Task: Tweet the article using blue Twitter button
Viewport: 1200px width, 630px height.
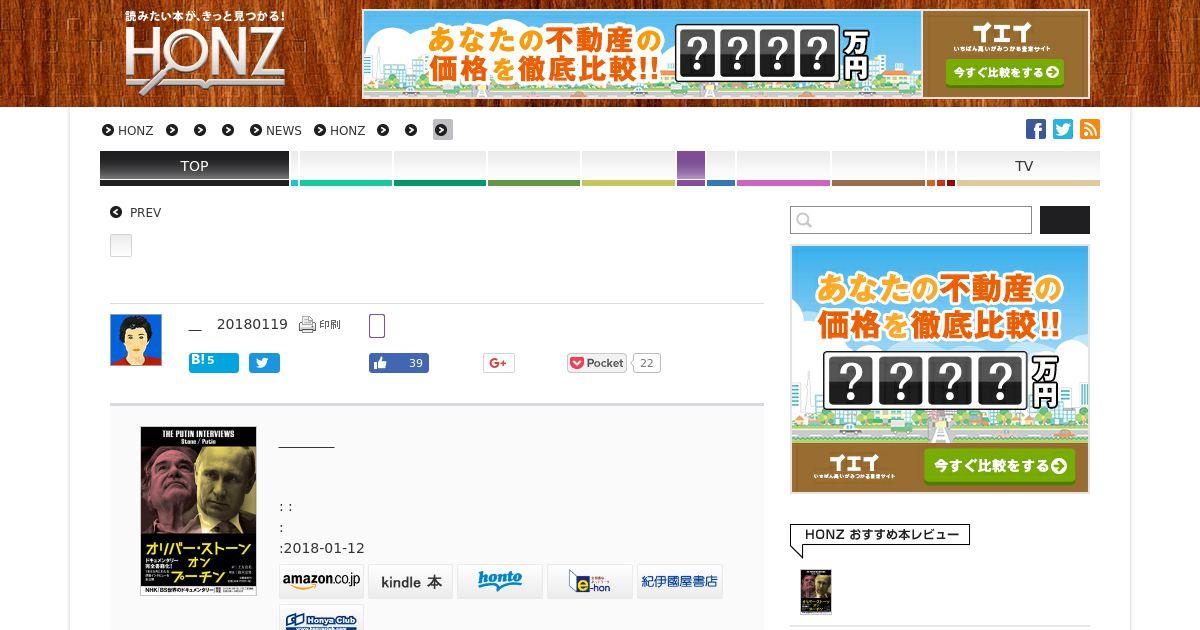Action: (264, 363)
